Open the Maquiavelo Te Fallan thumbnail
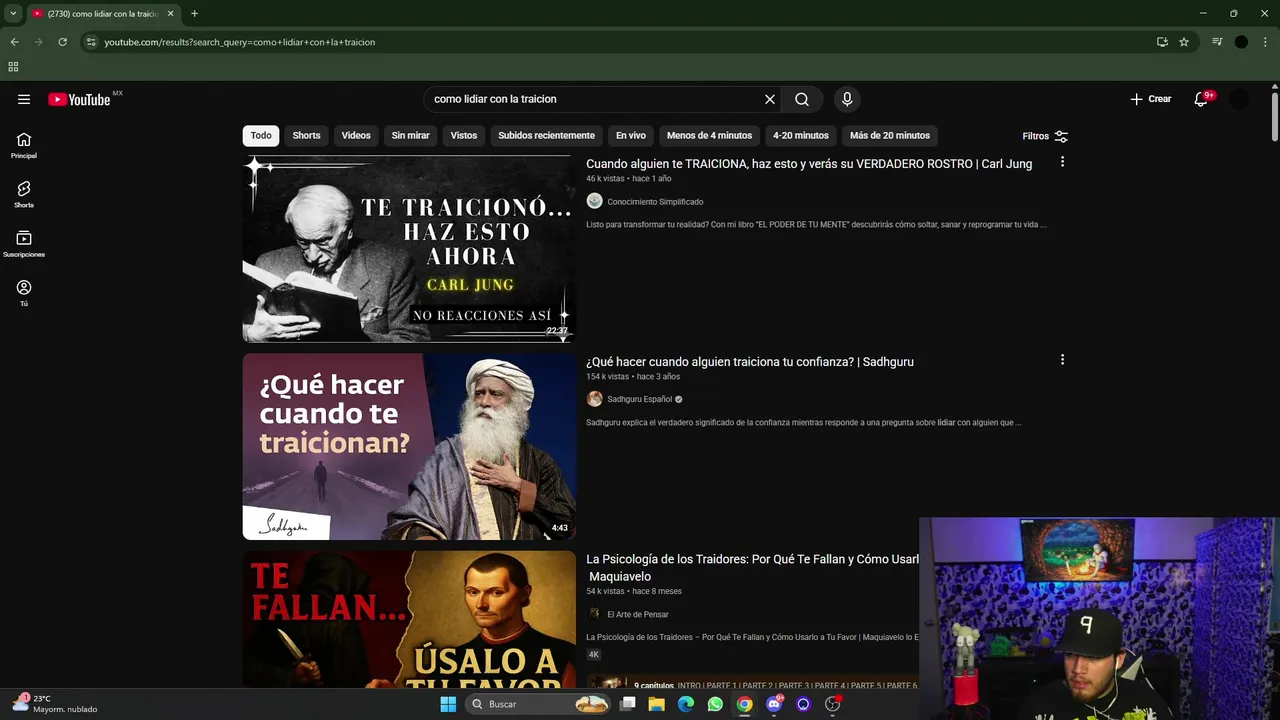 click(409, 619)
